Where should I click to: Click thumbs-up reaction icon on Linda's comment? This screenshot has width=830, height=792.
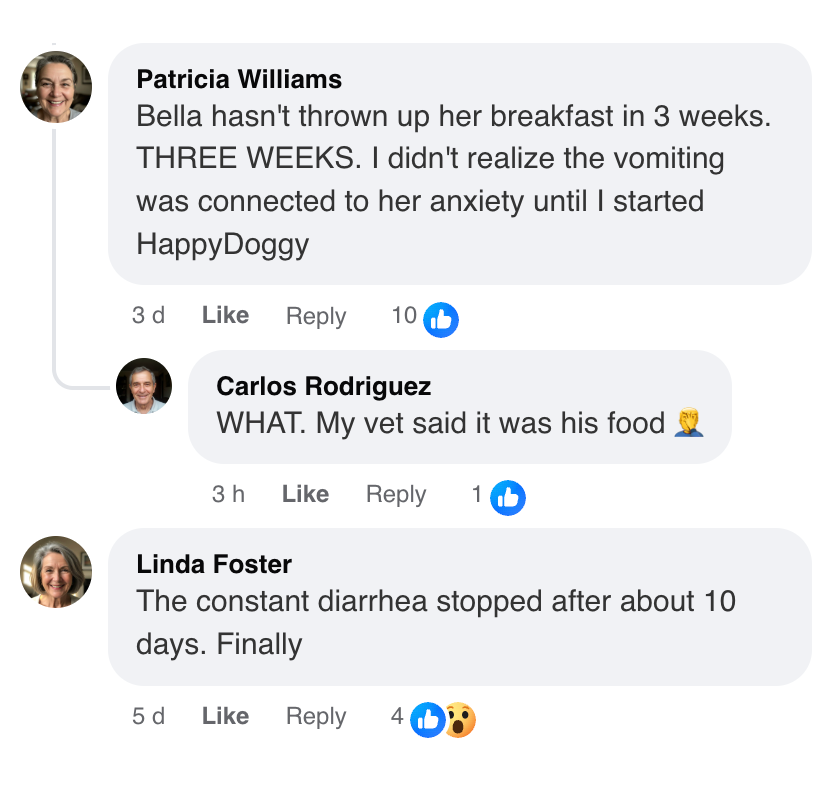[428, 719]
